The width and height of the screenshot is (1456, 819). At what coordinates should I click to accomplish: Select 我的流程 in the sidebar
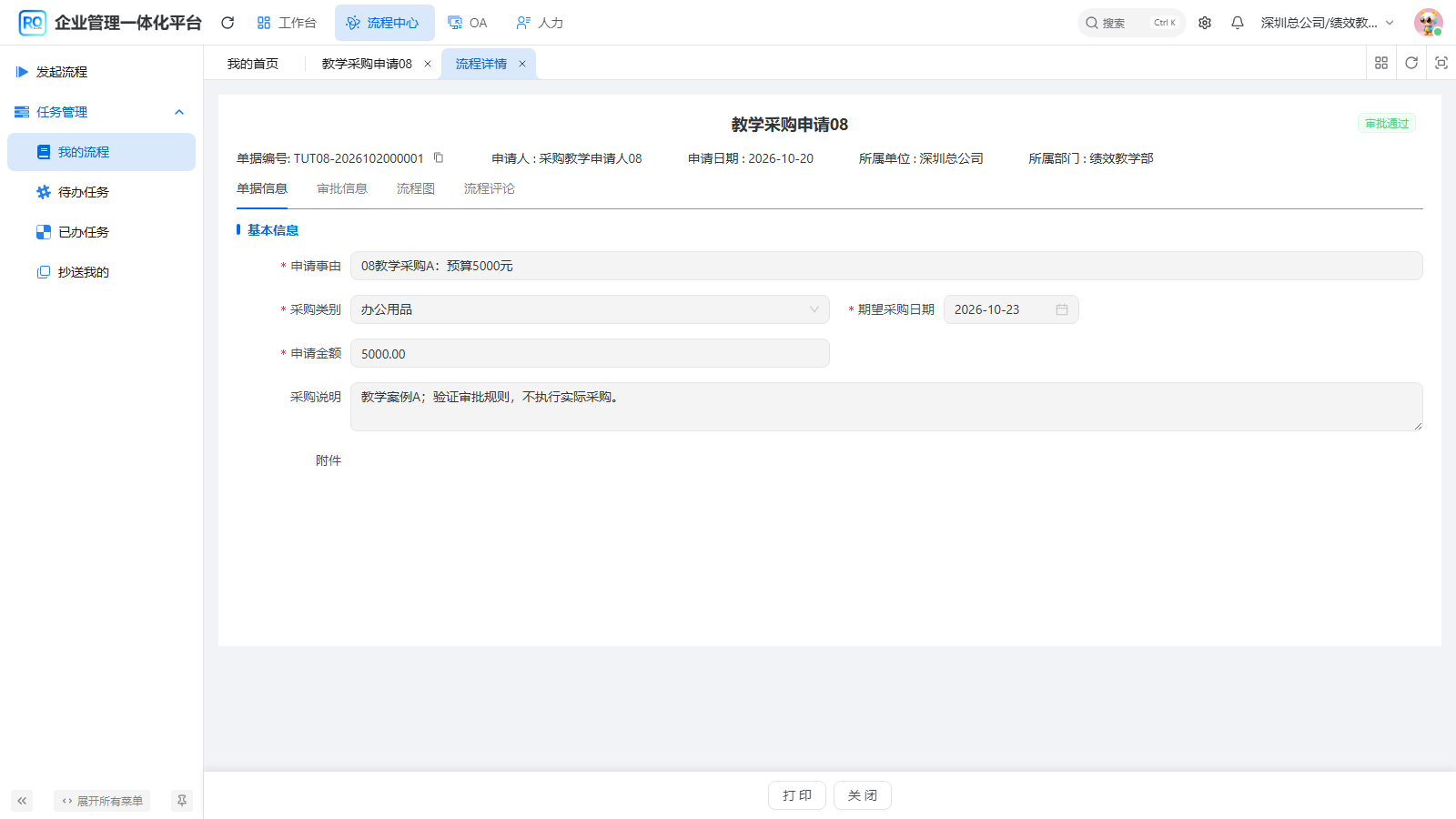101,152
